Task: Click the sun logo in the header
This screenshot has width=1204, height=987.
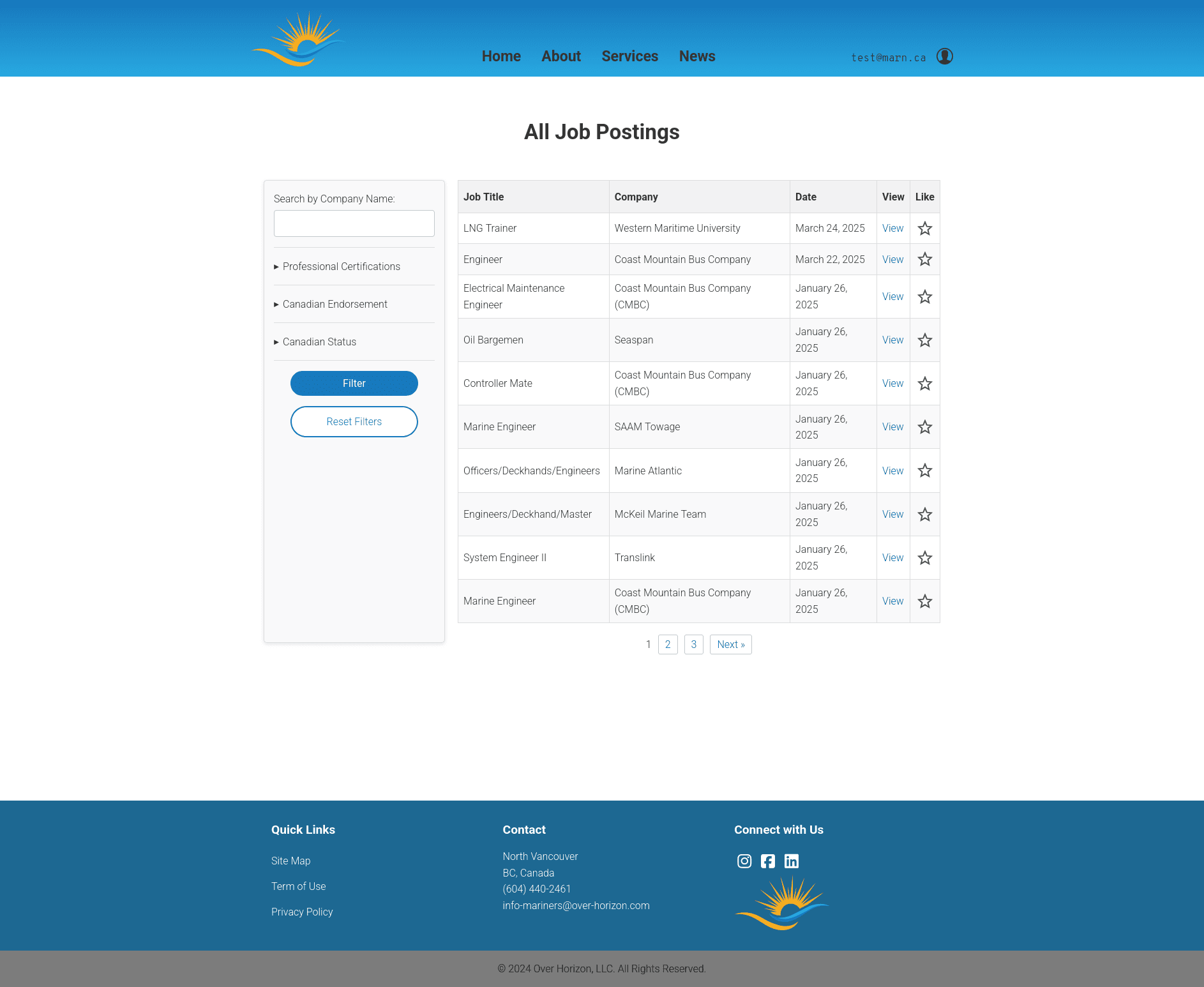Action: click(x=298, y=39)
